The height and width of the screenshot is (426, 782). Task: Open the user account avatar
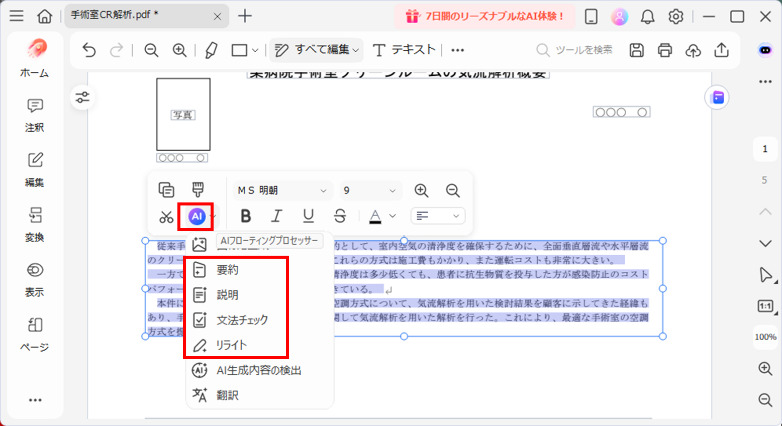619,16
